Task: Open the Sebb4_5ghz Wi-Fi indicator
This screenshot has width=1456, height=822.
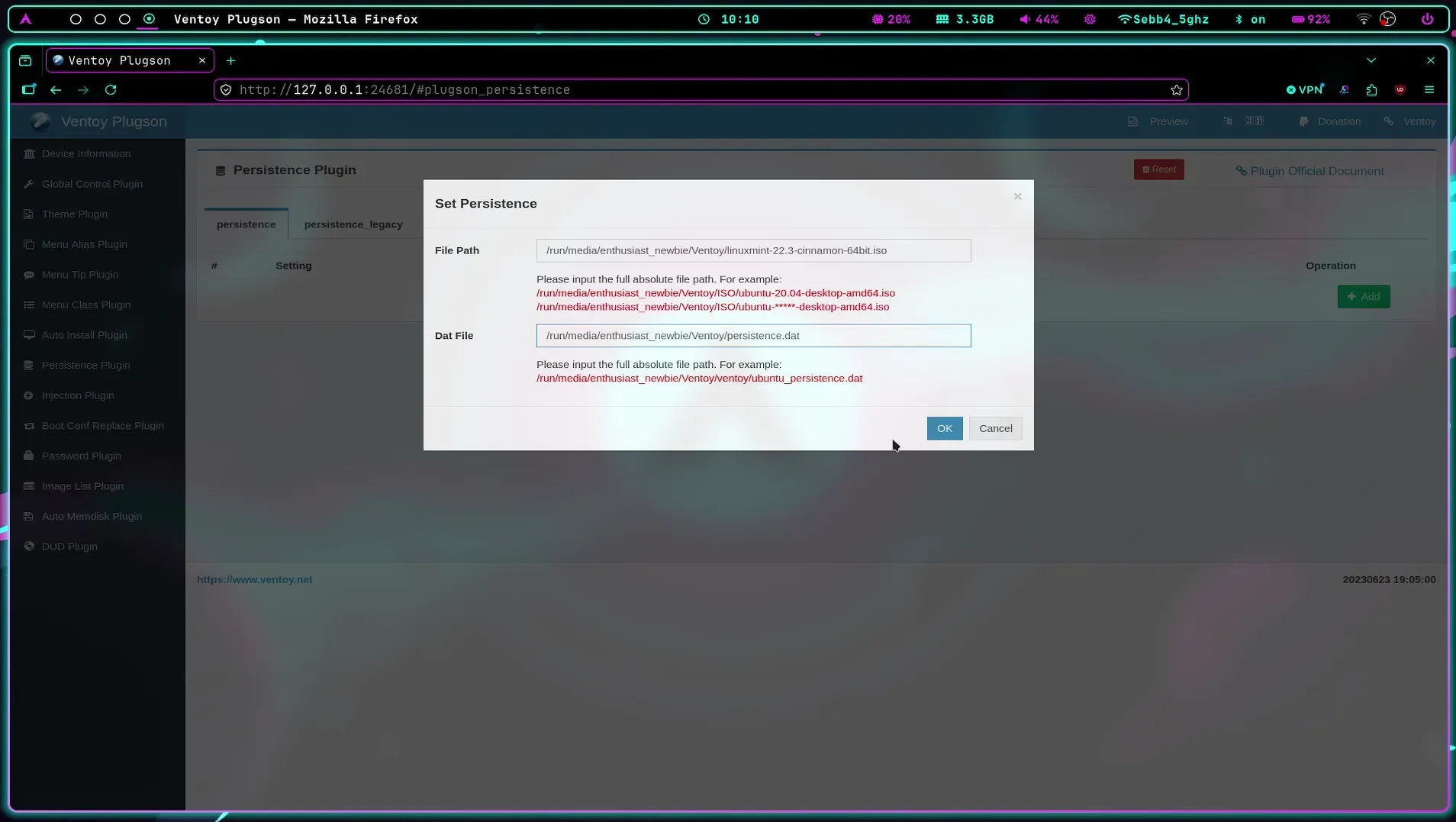Action: (1164, 19)
